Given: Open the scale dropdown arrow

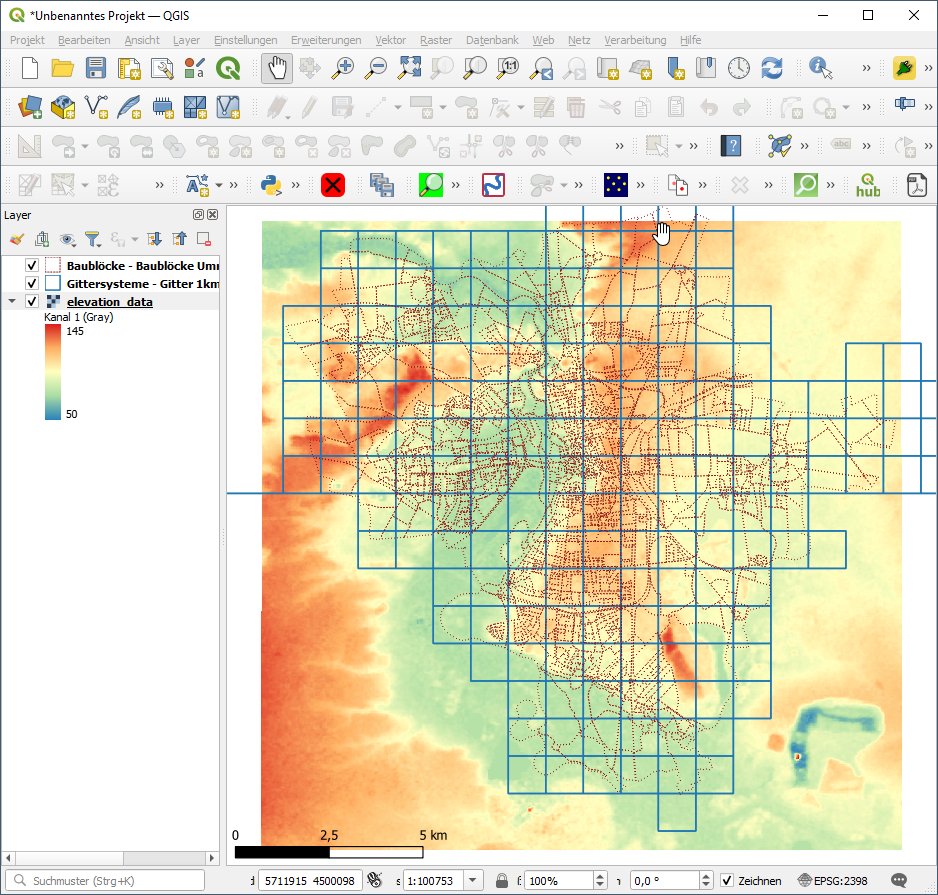Looking at the screenshot, I should (x=473, y=880).
